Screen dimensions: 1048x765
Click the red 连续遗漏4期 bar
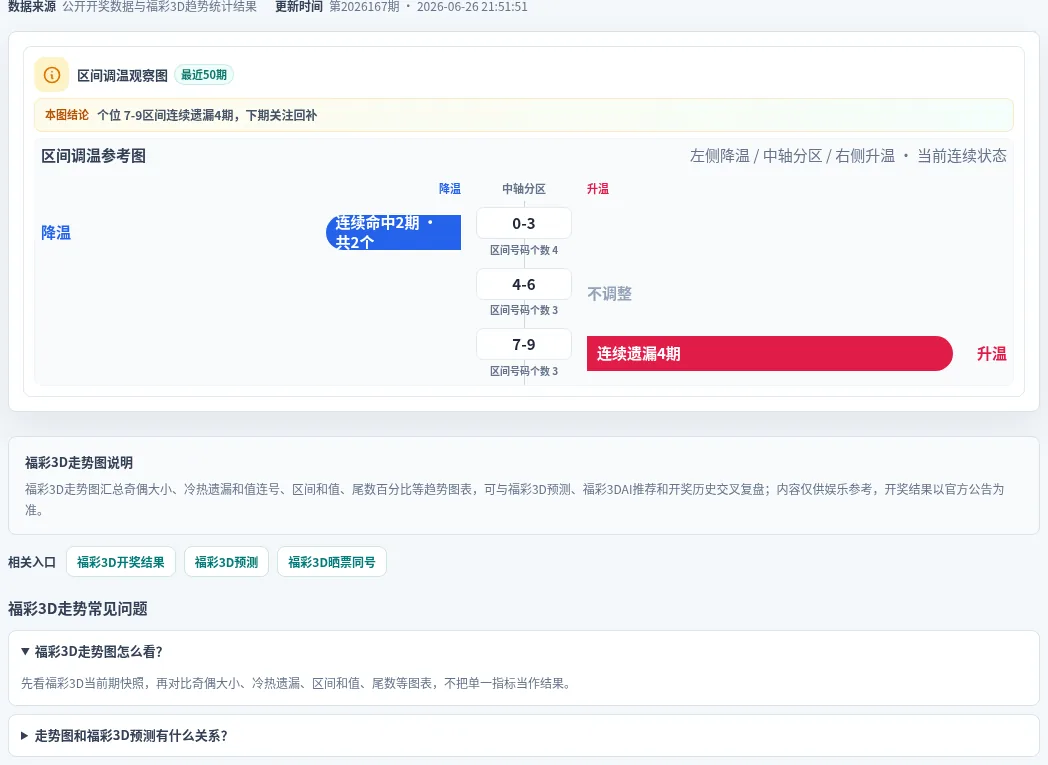click(769, 353)
